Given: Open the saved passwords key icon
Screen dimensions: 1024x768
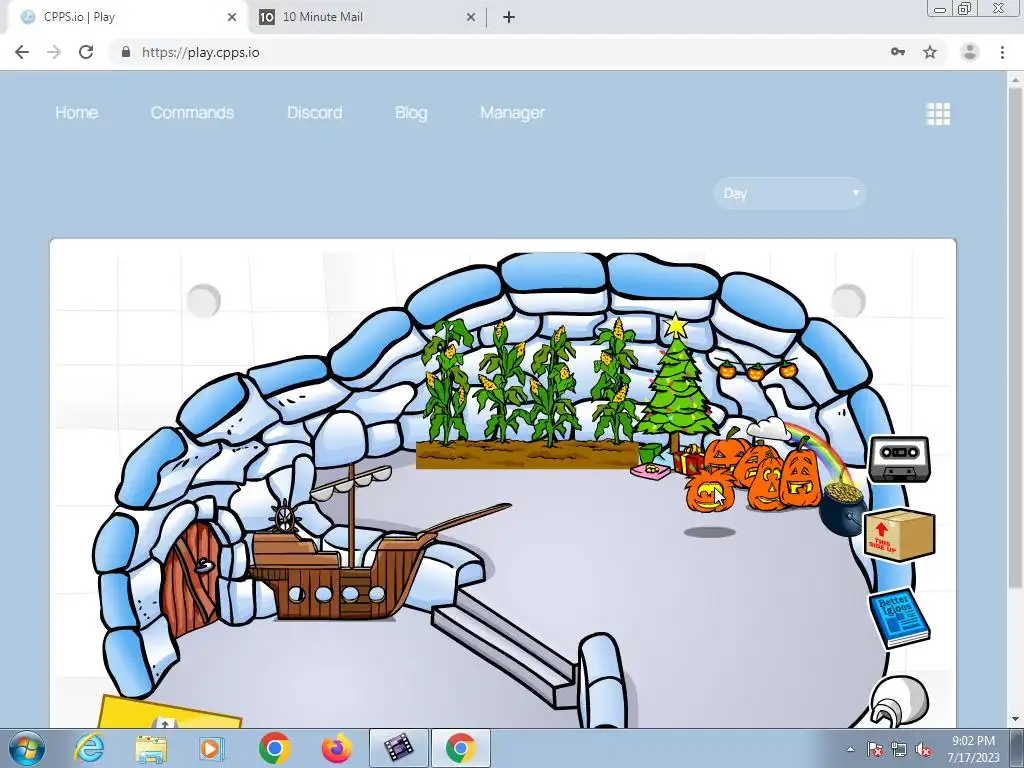Looking at the screenshot, I should [898, 52].
